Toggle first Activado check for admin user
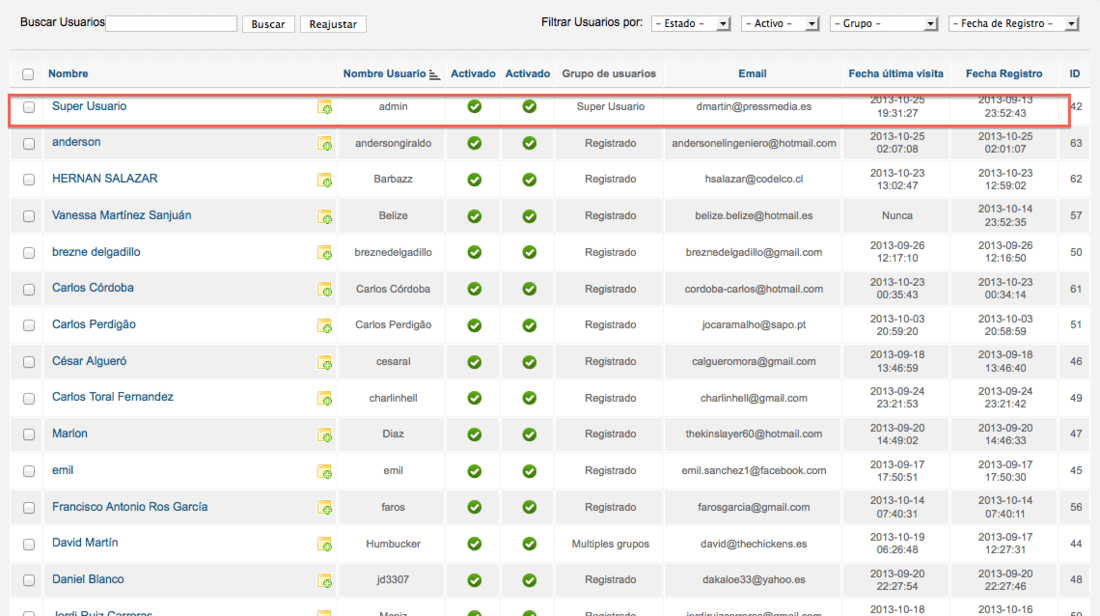The image size is (1100, 616). tap(474, 107)
